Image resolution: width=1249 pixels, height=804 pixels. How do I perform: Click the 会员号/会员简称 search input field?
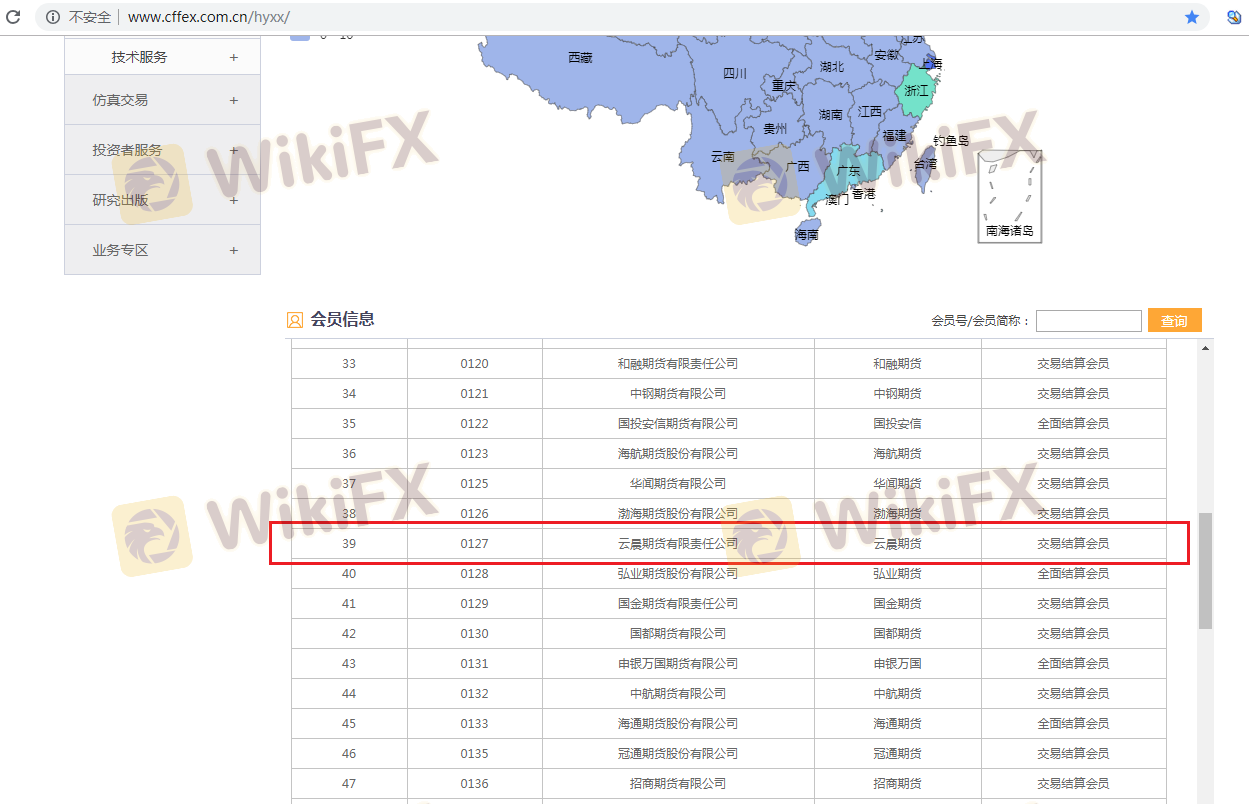pyautogui.click(x=1088, y=321)
